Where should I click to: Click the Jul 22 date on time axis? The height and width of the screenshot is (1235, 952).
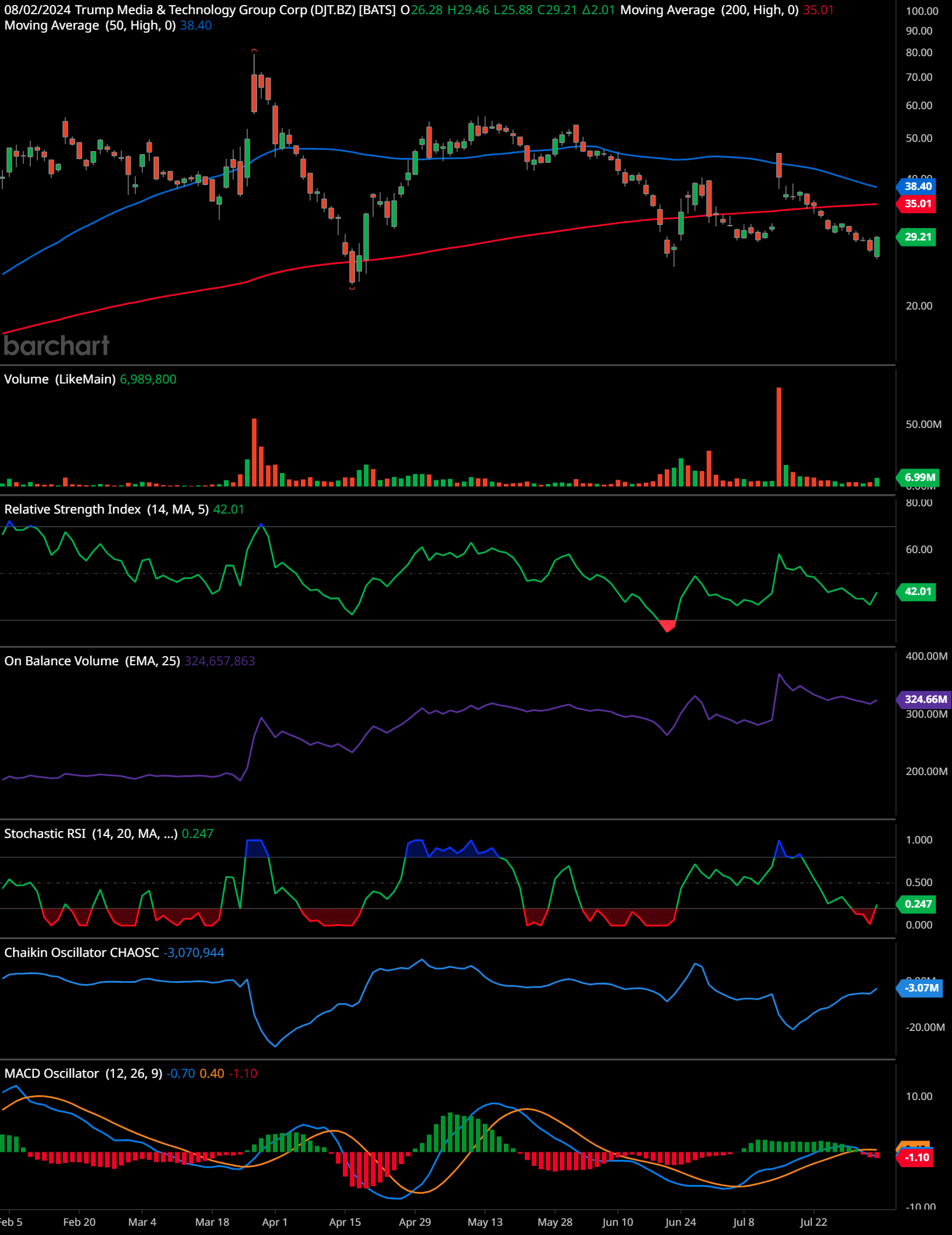click(x=814, y=1222)
